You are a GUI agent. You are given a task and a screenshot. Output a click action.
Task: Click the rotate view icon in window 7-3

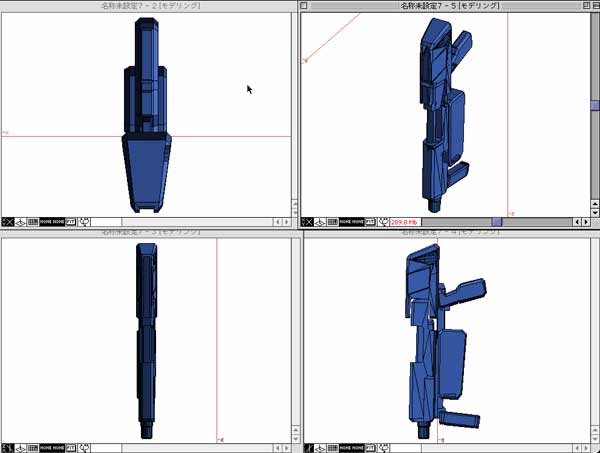pyautogui.click(x=84, y=448)
